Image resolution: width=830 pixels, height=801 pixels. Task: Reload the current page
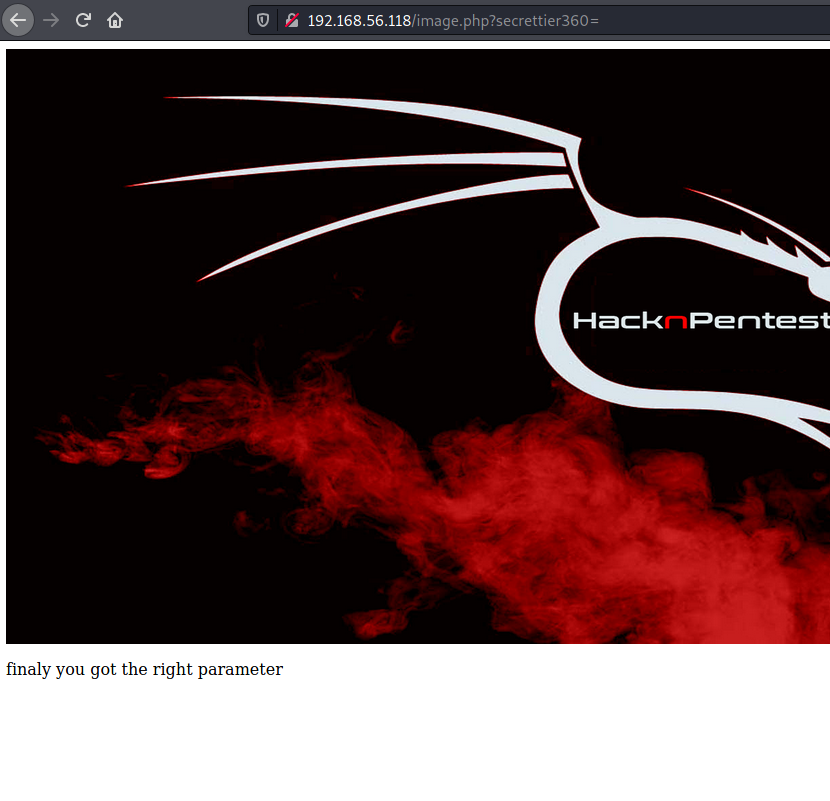click(x=84, y=20)
